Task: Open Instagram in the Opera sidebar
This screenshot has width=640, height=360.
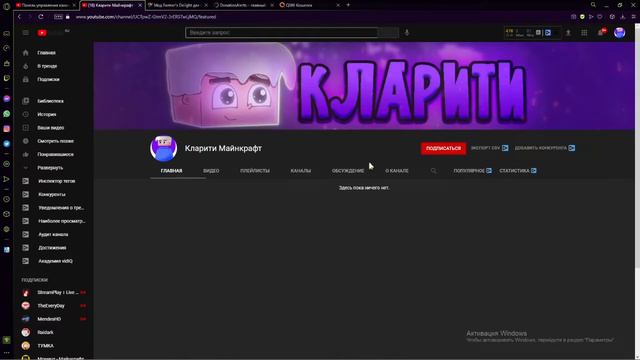Action: click(7, 129)
